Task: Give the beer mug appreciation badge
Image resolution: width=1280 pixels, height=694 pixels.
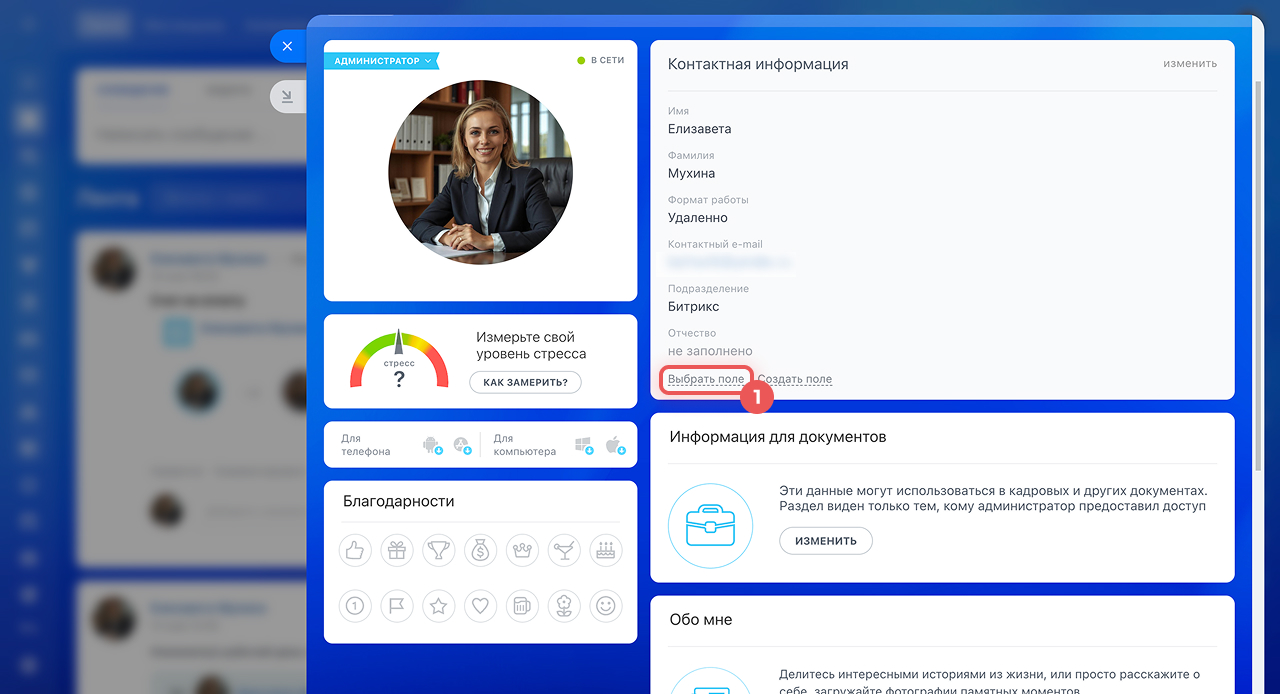Action: pyautogui.click(x=522, y=605)
